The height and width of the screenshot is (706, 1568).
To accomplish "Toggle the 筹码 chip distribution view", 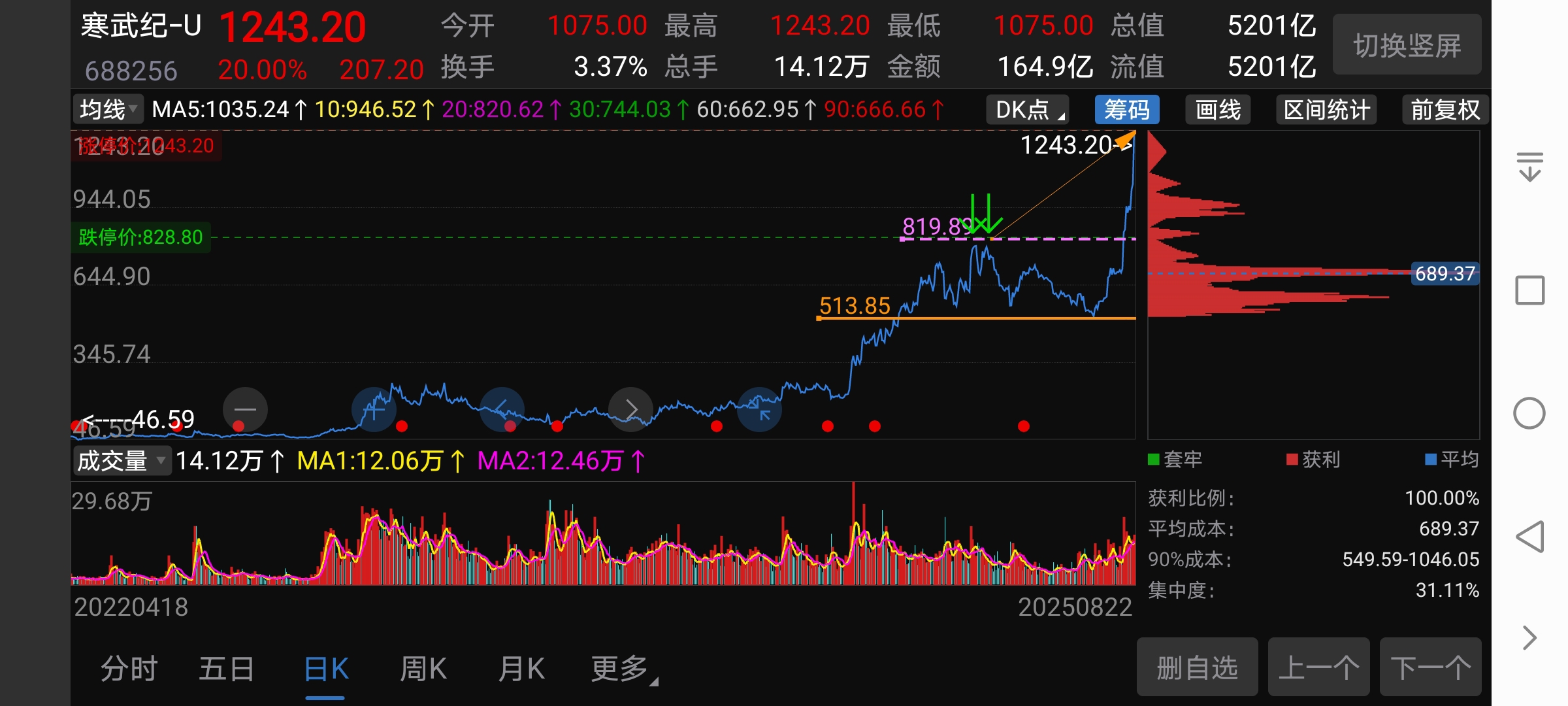I will pos(1127,109).
